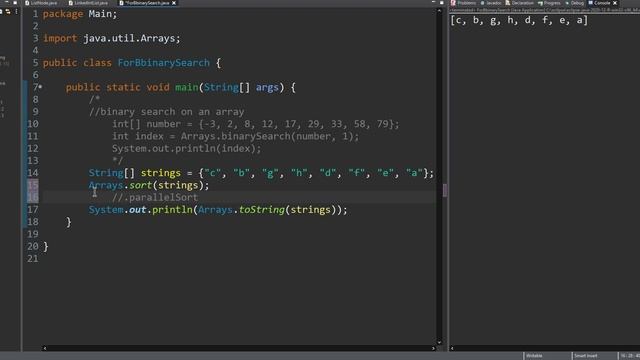The width and height of the screenshot is (640, 360).
Task: Click the 'package' keyword on line 1
Action: [x=63, y=14]
